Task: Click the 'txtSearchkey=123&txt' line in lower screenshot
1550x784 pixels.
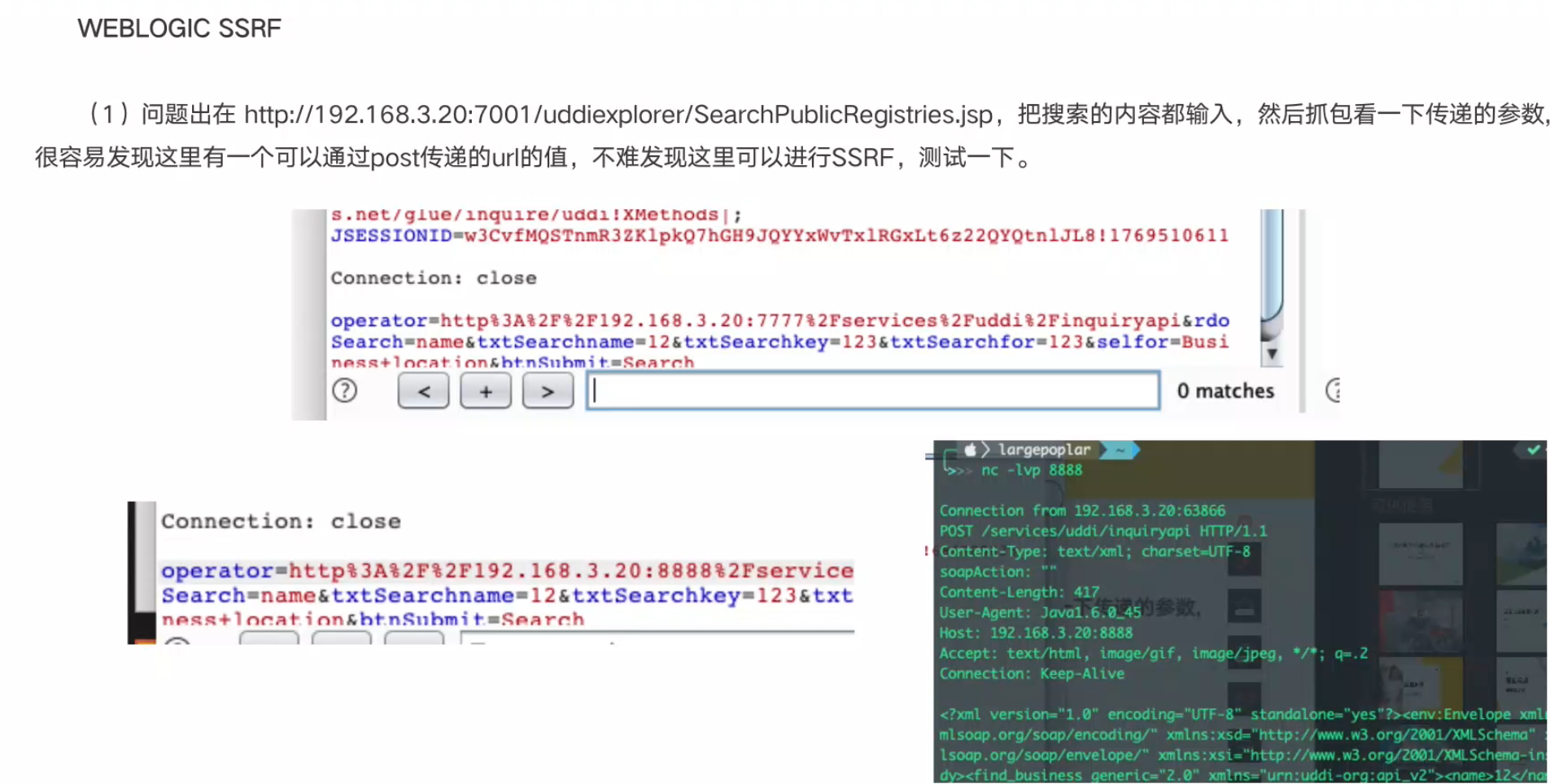Action: click(x=508, y=595)
